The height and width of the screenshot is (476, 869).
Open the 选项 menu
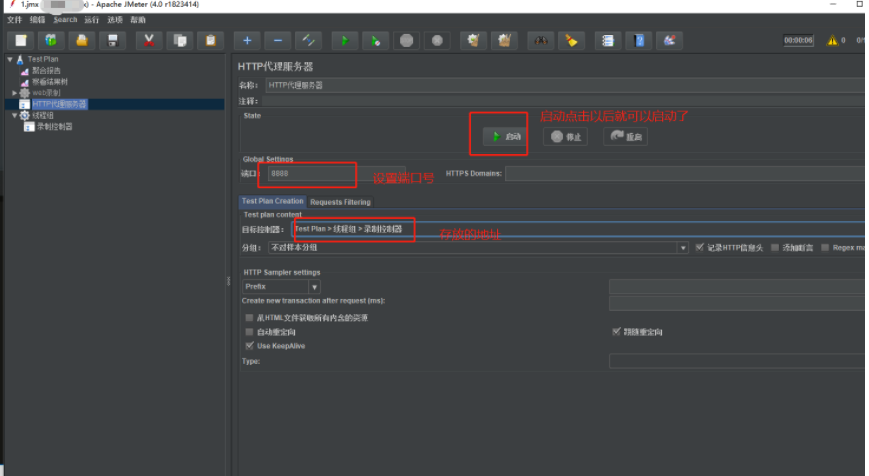[115, 20]
